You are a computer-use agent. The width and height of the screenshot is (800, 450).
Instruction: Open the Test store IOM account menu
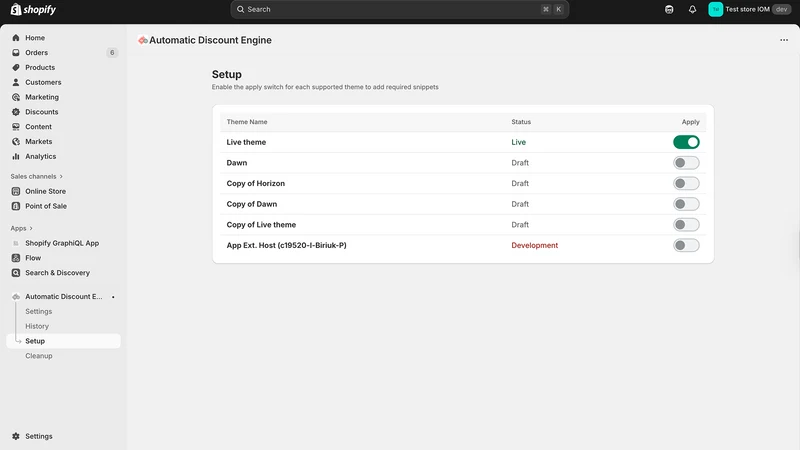(749, 9)
